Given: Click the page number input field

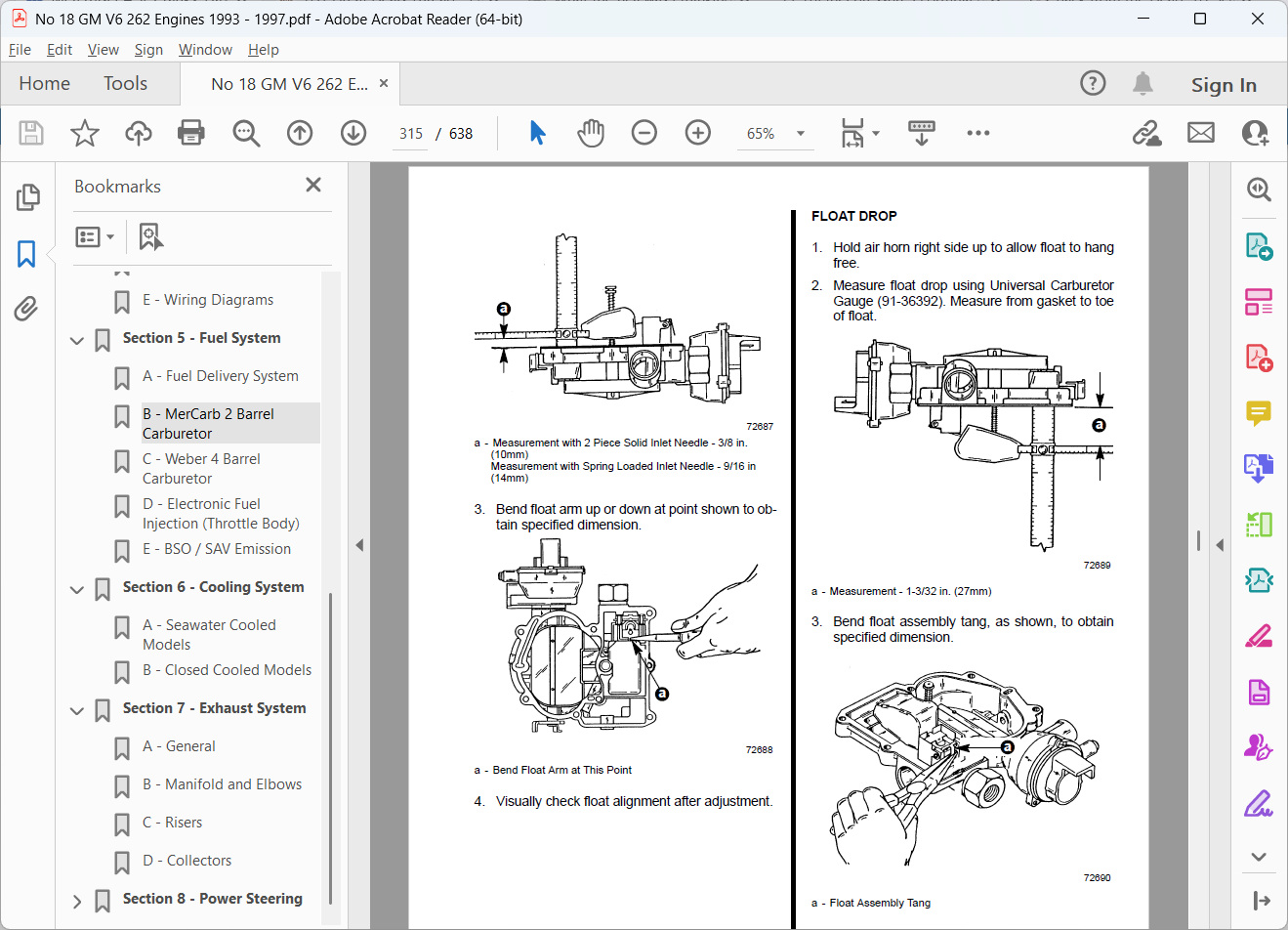Looking at the screenshot, I should pyautogui.click(x=411, y=134).
